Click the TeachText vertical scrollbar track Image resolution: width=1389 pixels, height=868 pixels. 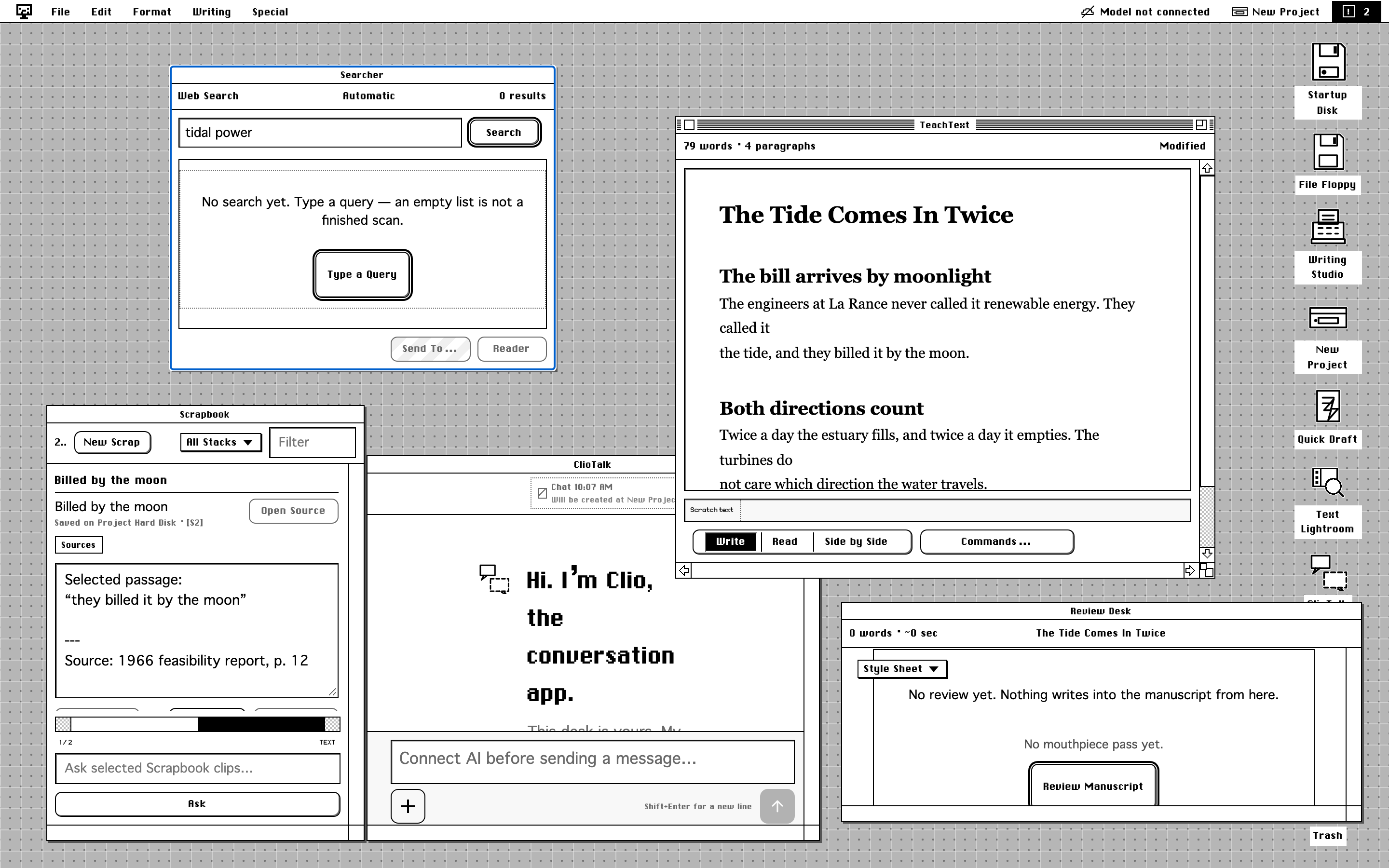click(x=1207, y=361)
